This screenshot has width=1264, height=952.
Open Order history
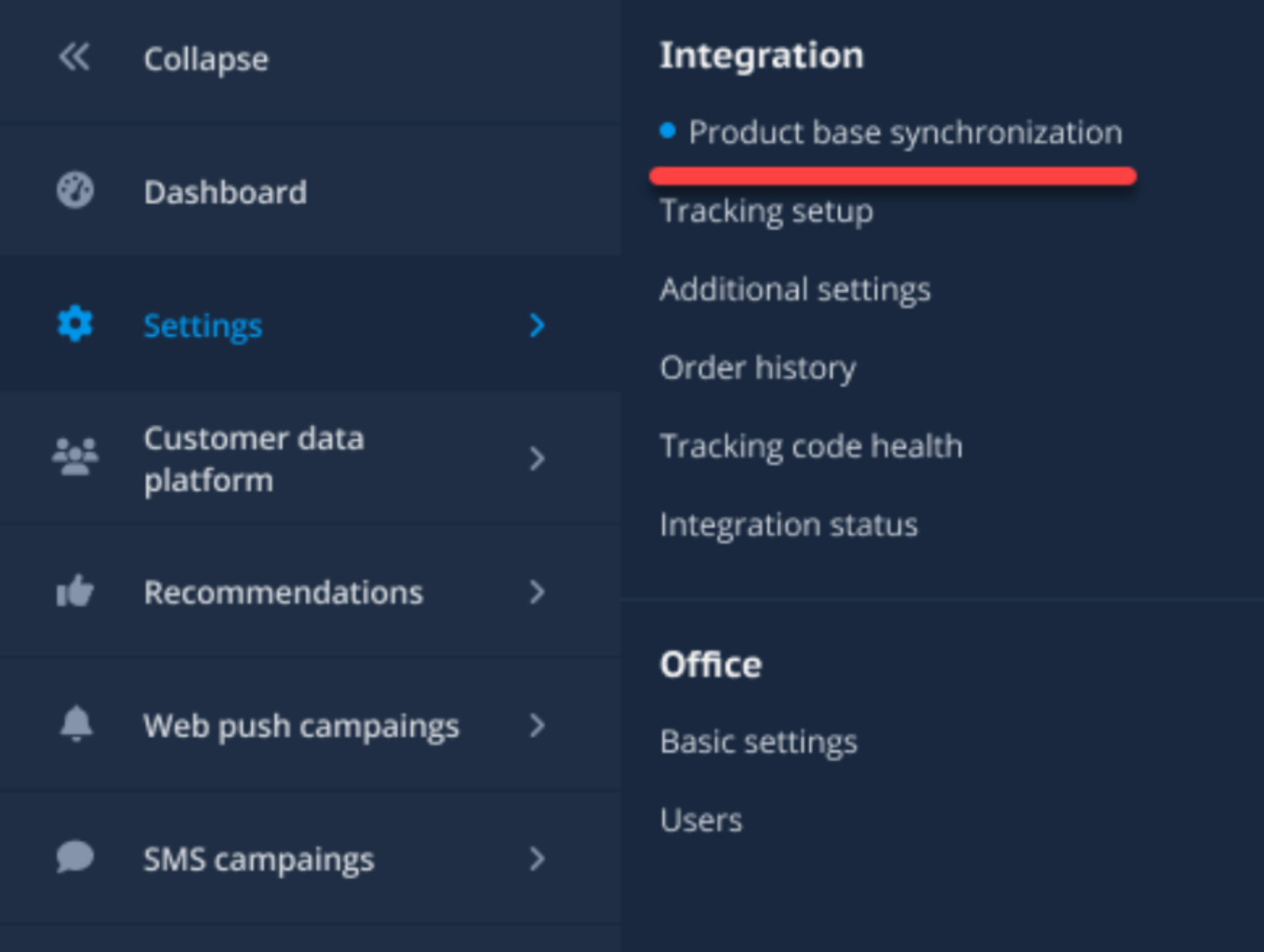[x=758, y=368]
